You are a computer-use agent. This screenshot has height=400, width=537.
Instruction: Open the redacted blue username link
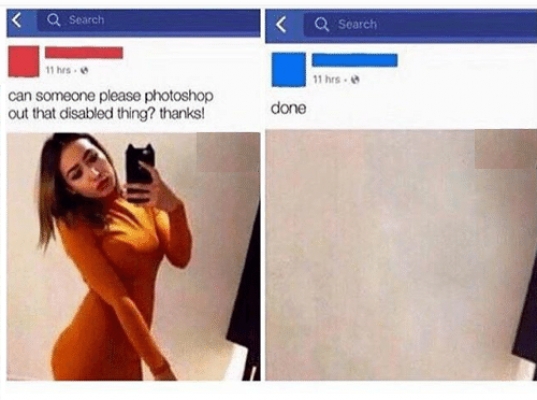(x=355, y=60)
